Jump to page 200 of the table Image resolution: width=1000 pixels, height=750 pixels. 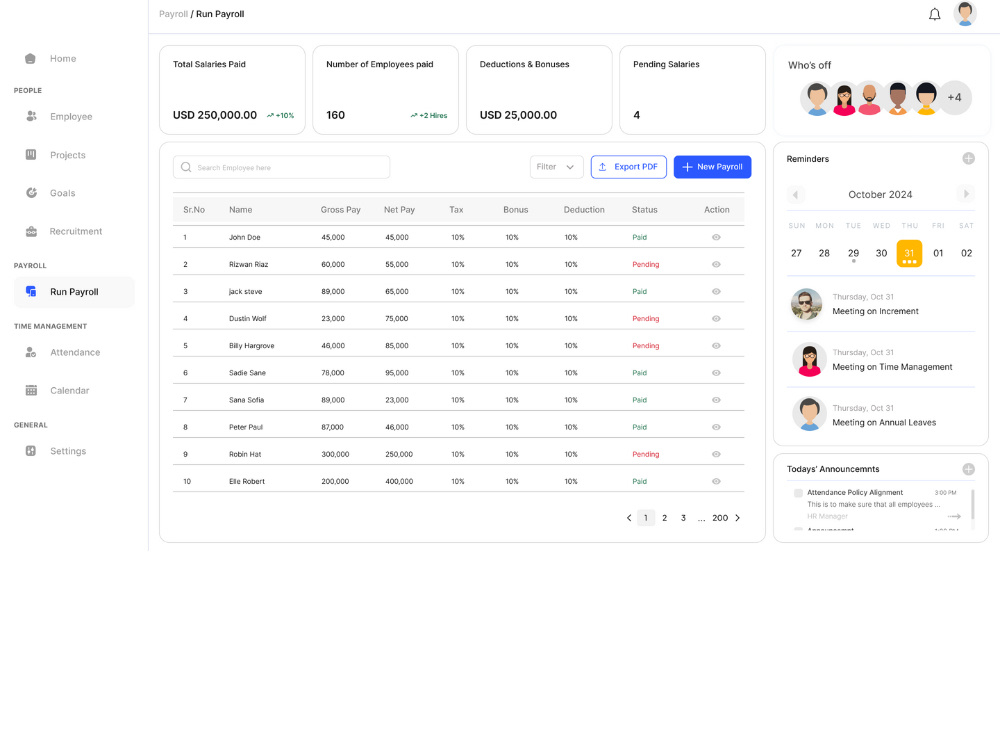click(720, 518)
